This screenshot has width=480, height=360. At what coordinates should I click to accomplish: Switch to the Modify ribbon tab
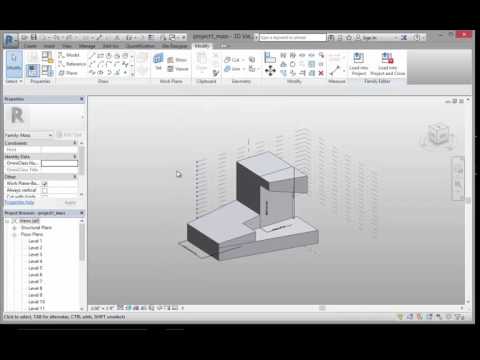coord(202,46)
